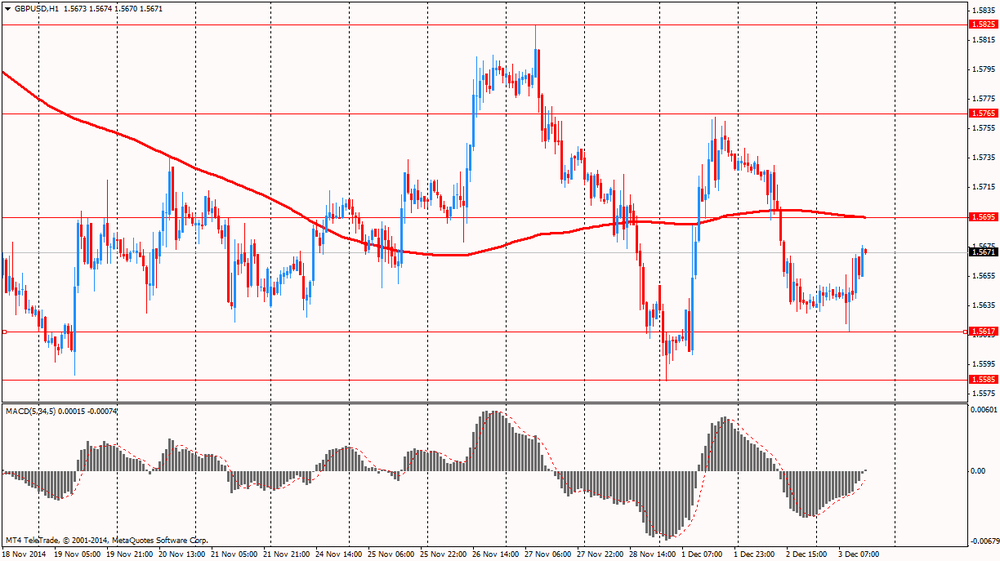The image size is (1000, 561).
Task: Select the red 1.5585 price level label
Action: point(983,379)
